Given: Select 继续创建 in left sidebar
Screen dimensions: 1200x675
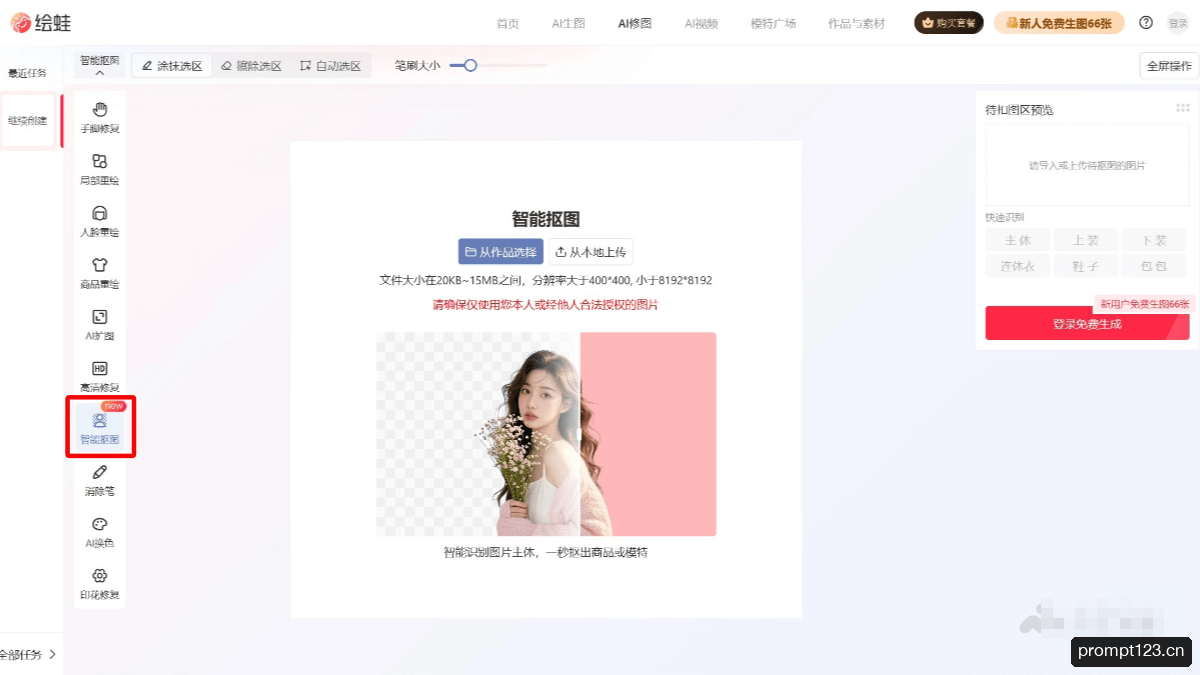Looking at the screenshot, I should pos(28,120).
